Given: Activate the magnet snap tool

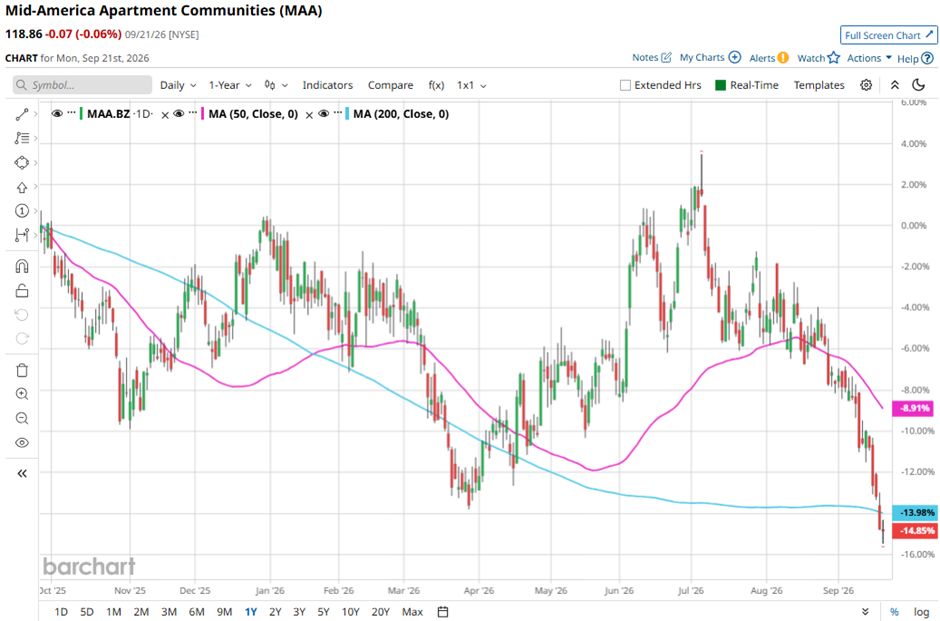Looking at the screenshot, I should click(x=22, y=266).
